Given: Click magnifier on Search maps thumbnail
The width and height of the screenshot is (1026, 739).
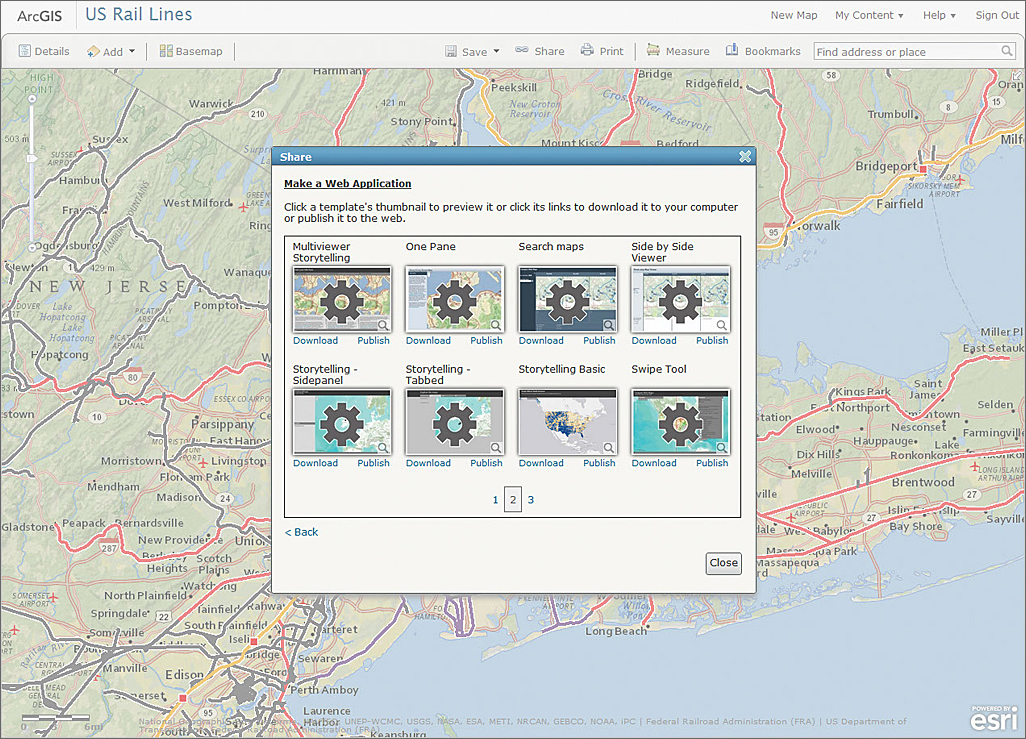Looking at the screenshot, I should pos(609,325).
